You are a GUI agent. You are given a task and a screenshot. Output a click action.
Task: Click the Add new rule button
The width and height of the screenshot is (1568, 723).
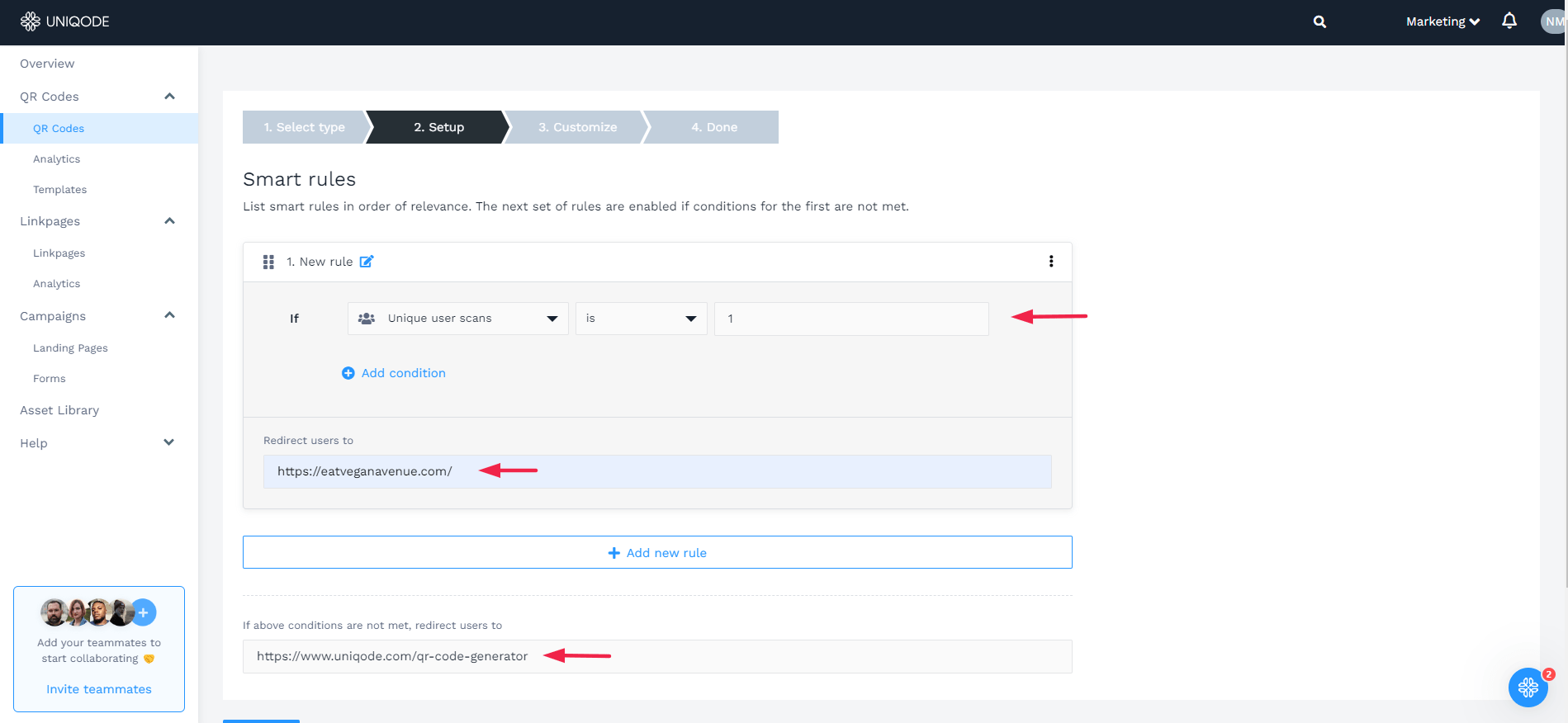tap(657, 553)
